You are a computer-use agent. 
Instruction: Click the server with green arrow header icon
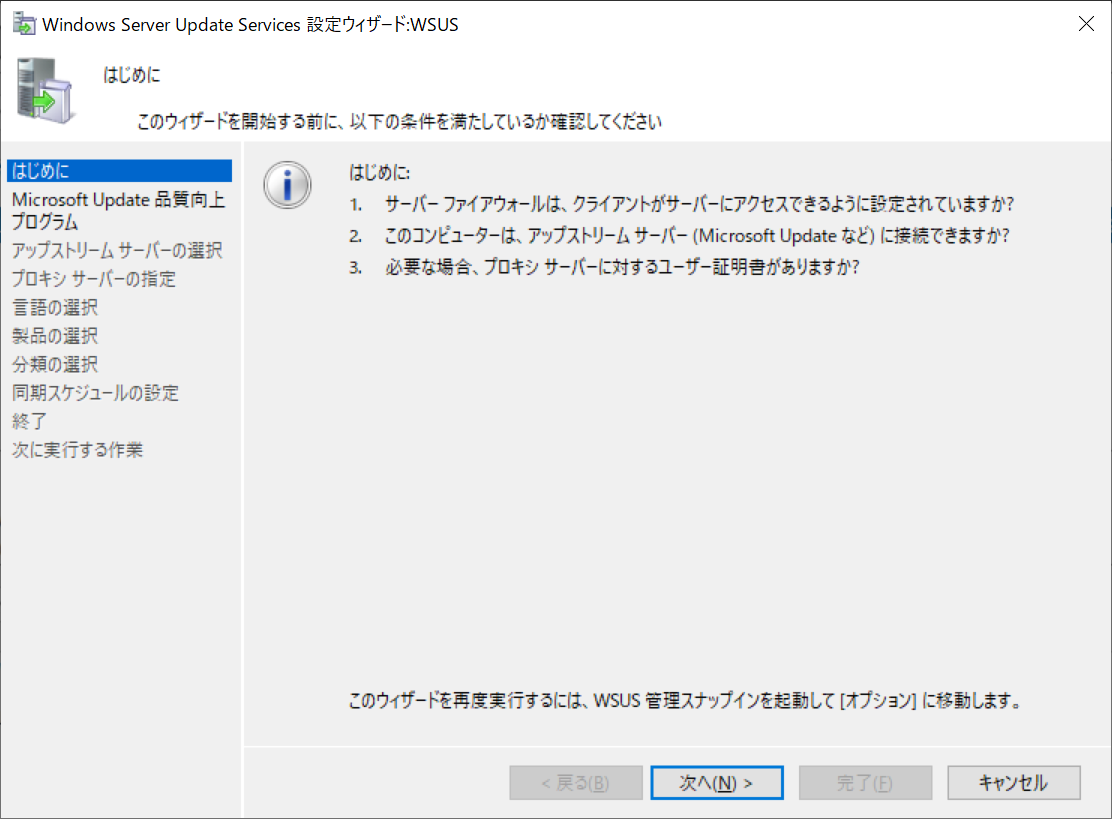click(44, 90)
